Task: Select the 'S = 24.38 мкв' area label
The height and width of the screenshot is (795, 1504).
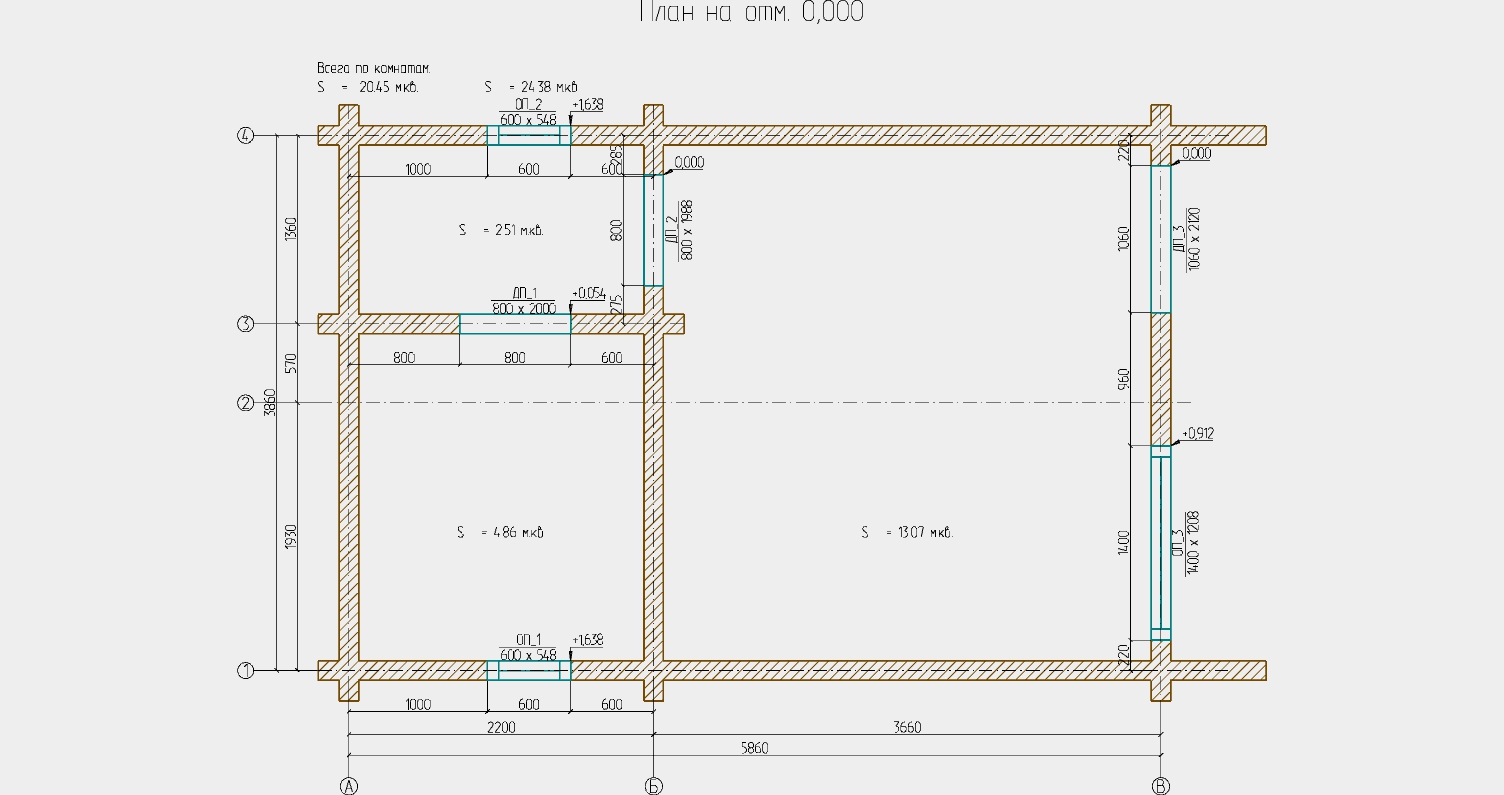Action: 531,87
